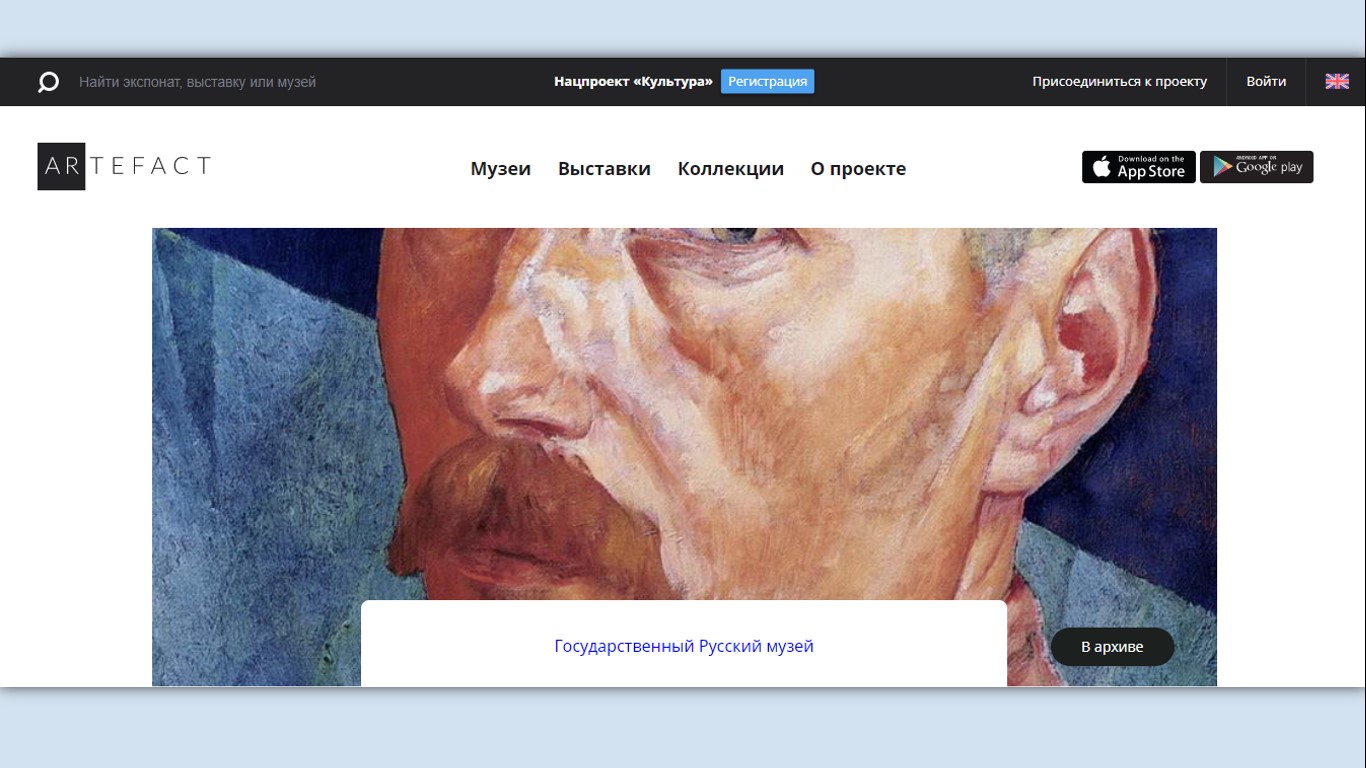The height and width of the screenshot is (768, 1366).
Task: Open the 'Музеи' menu item
Action: click(x=500, y=169)
